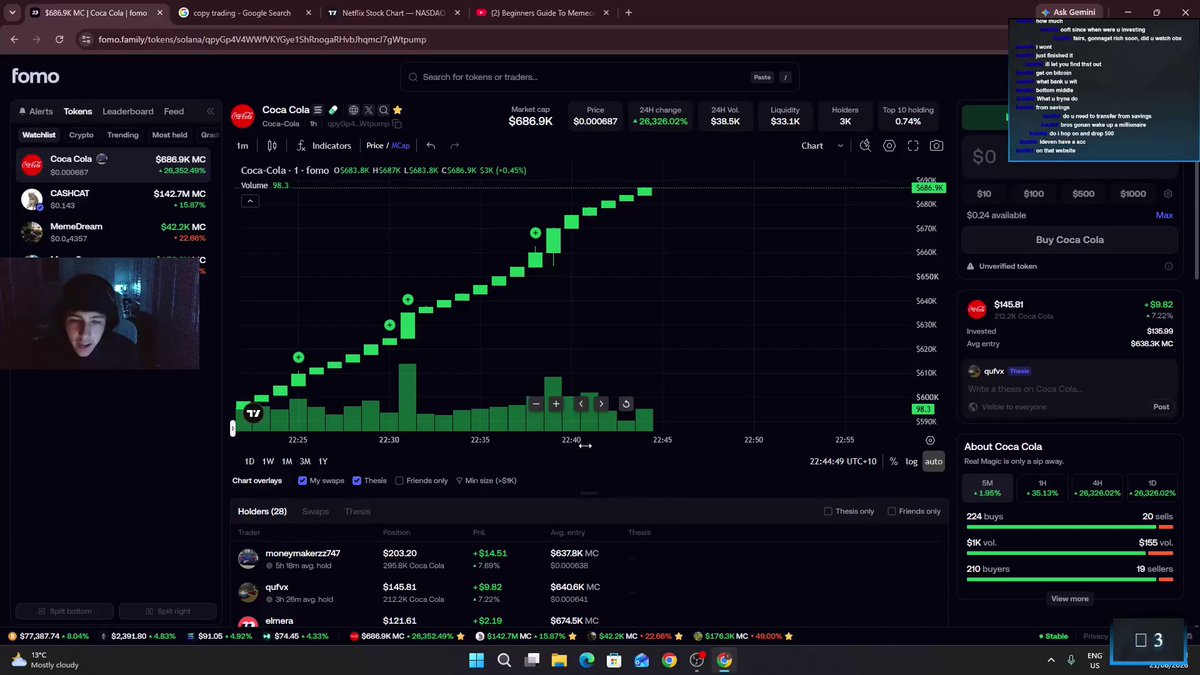Post the thesis with Post button
The height and width of the screenshot is (675, 1200).
pyautogui.click(x=1161, y=407)
